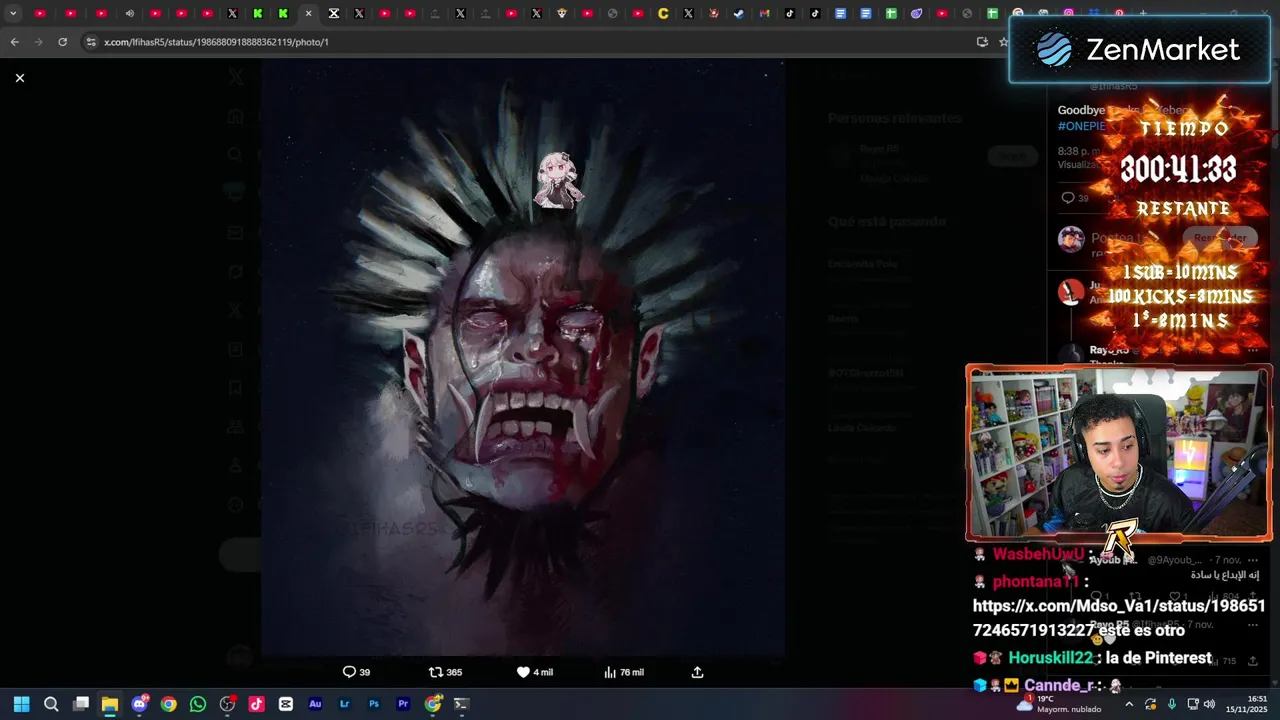Share the post with the upload arrow icon

(x=697, y=672)
